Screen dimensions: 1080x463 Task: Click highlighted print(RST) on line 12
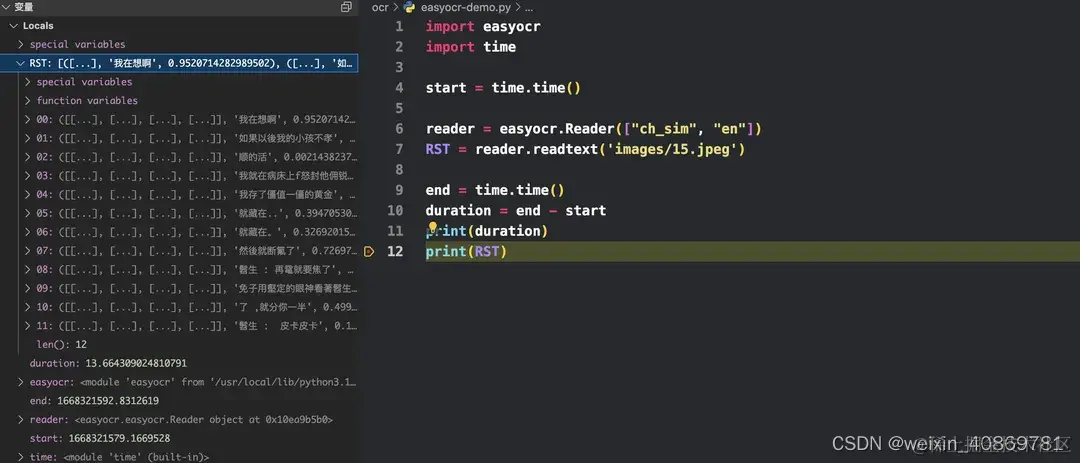click(x=466, y=251)
